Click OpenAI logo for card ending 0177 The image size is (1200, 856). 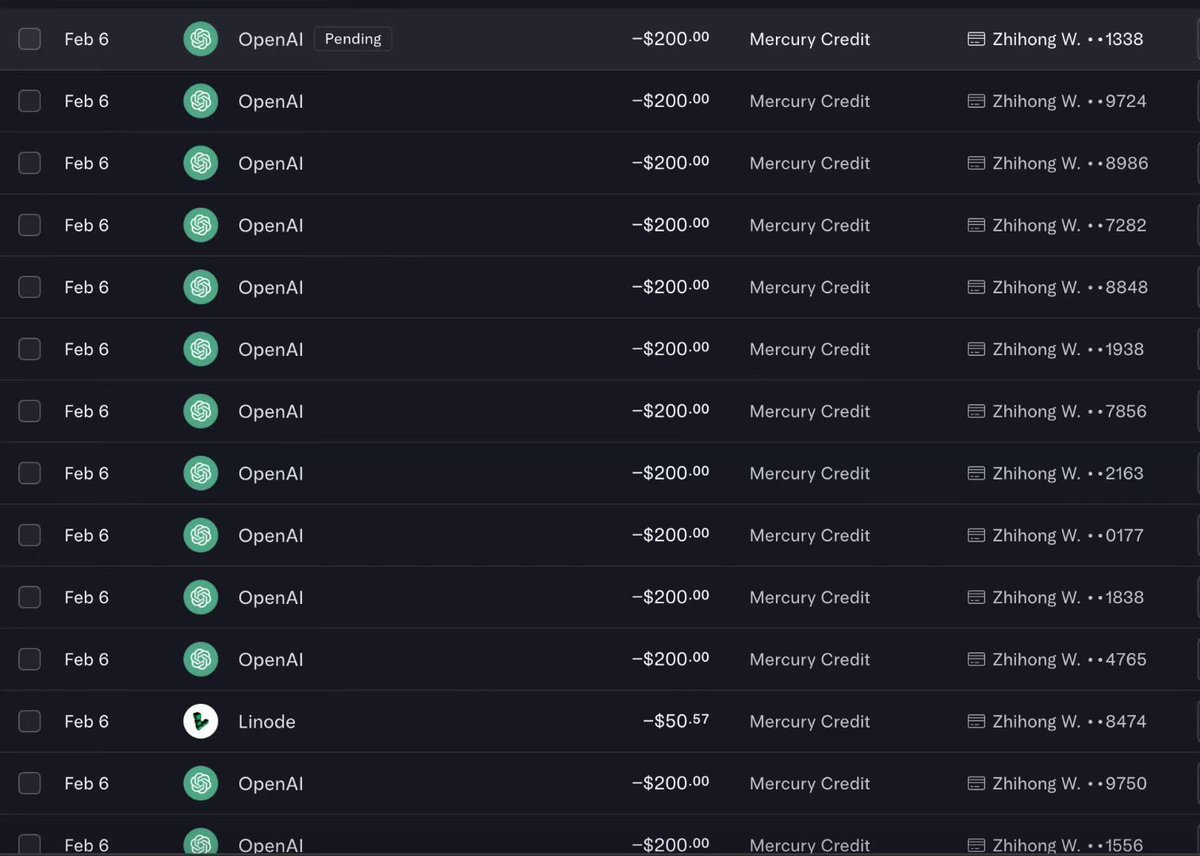point(201,535)
